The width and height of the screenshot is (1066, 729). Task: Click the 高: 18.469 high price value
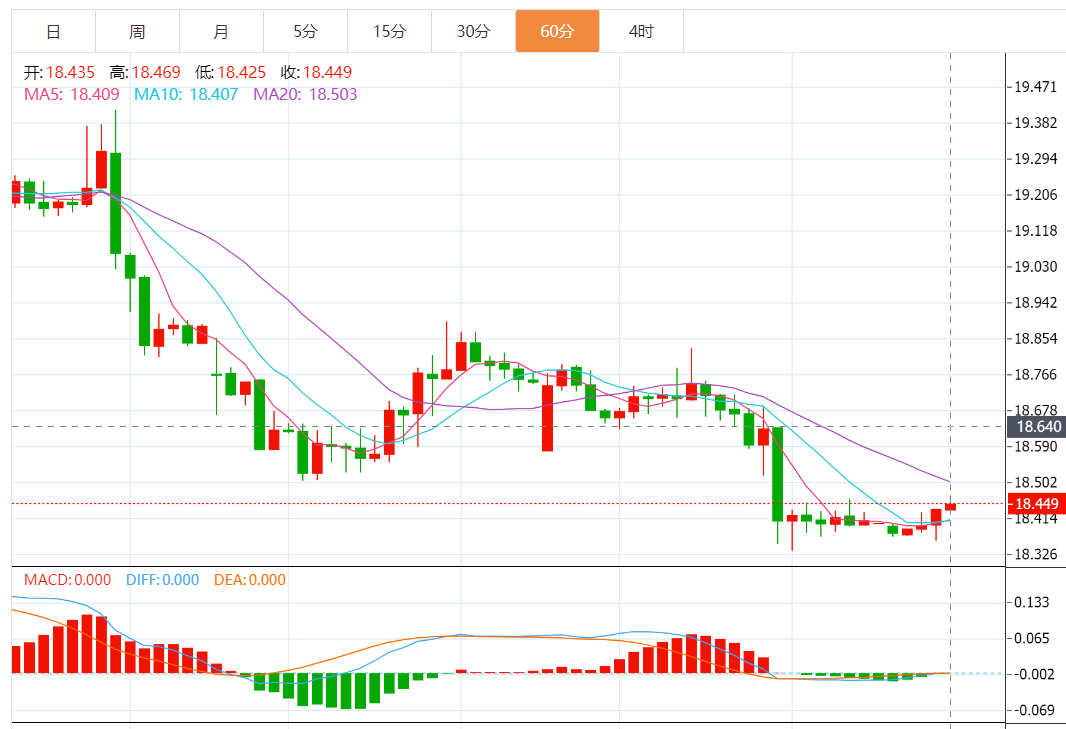point(145,72)
